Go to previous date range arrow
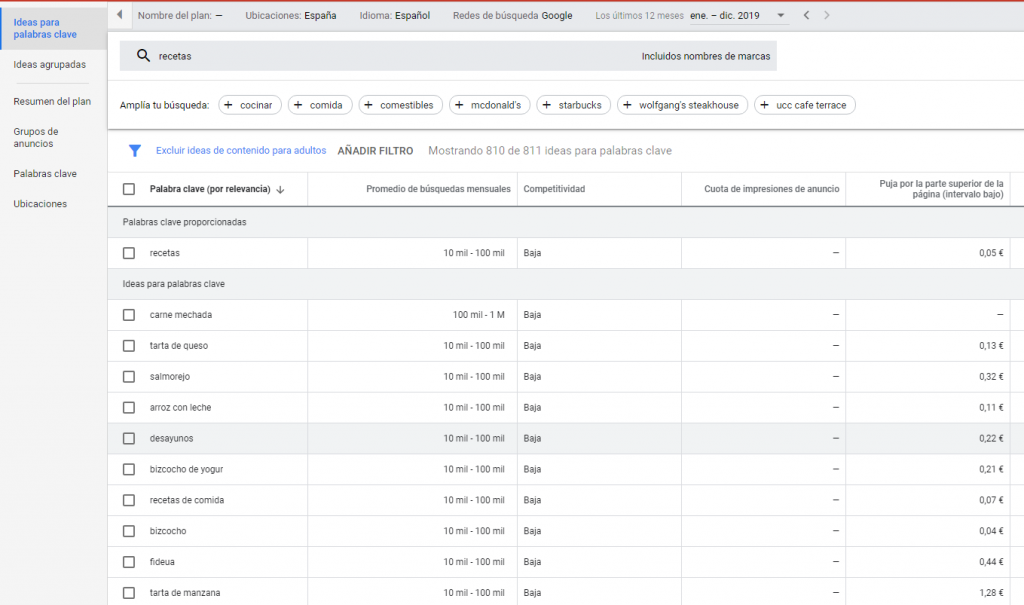This screenshot has width=1024, height=605. click(807, 16)
